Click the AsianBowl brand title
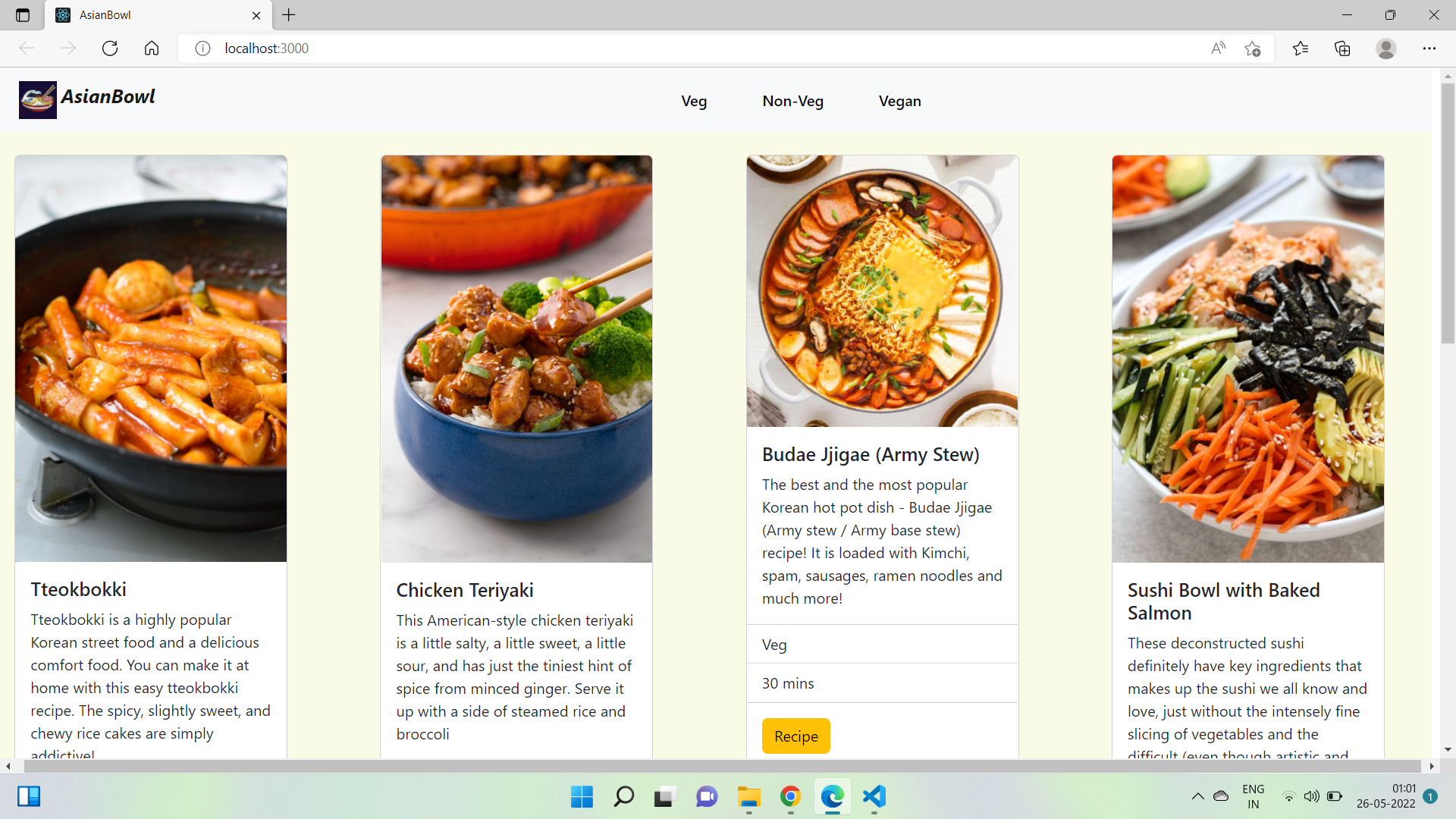This screenshot has height=819, width=1456. 108,97
